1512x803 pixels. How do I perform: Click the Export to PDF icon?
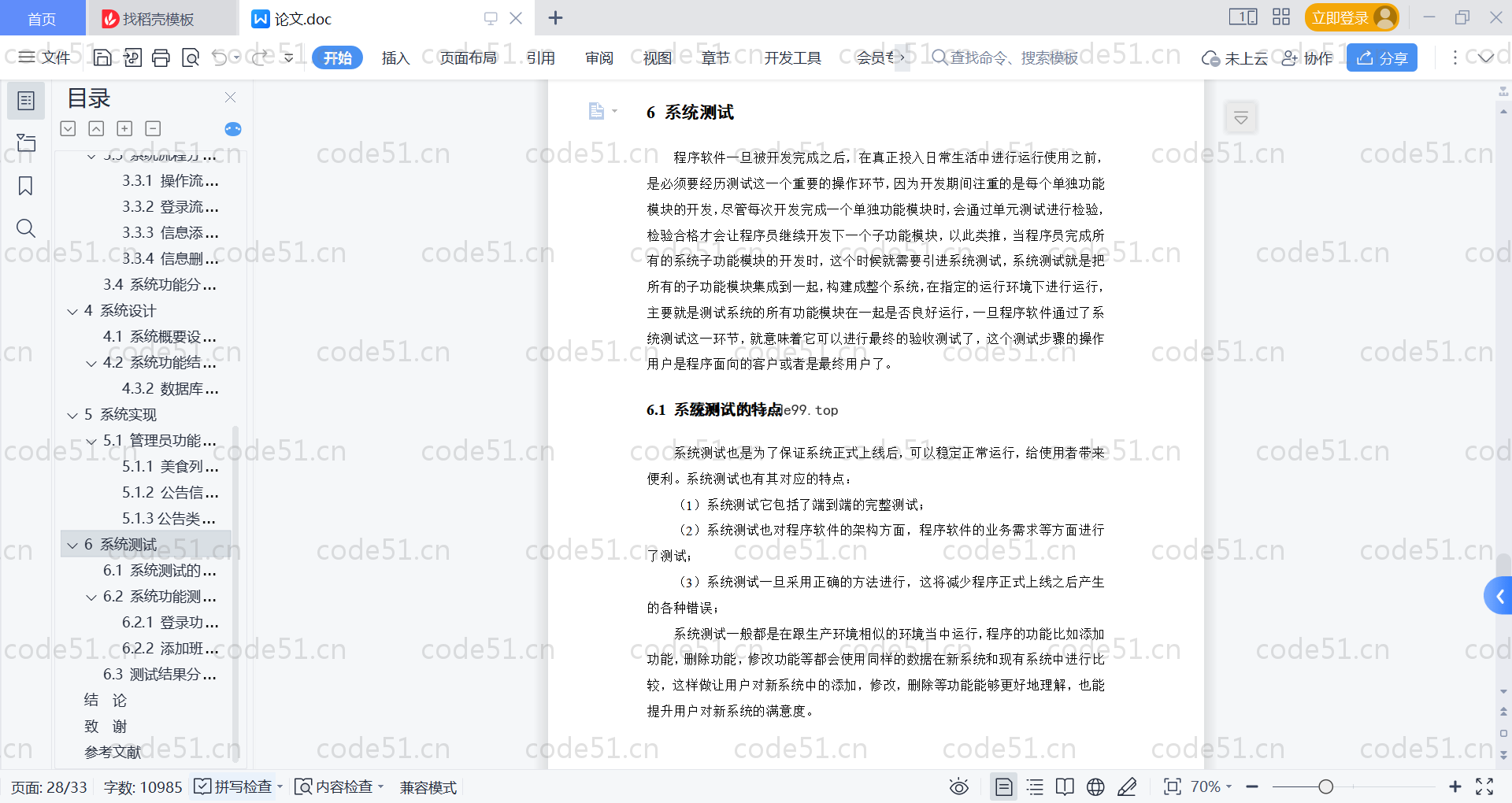tap(132, 57)
